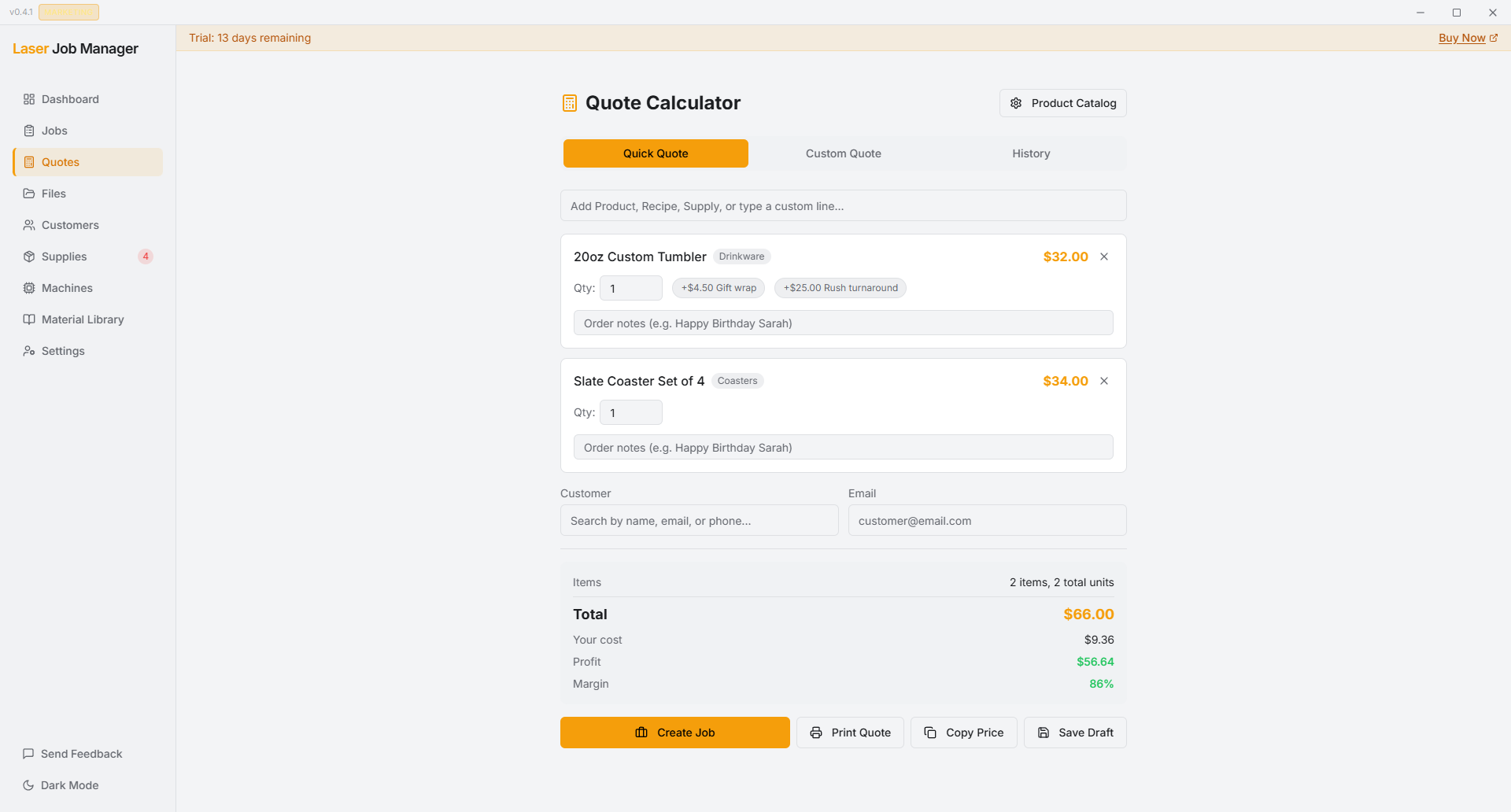The width and height of the screenshot is (1511, 812).
Task: Open the quote History tab
Action: (1031, 153)
